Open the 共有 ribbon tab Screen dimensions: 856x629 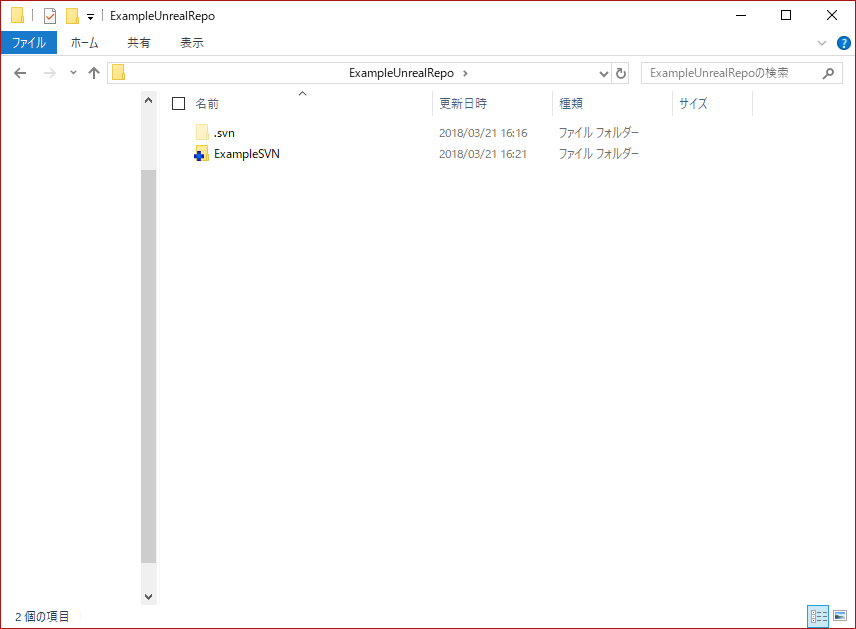pos(139,43)
